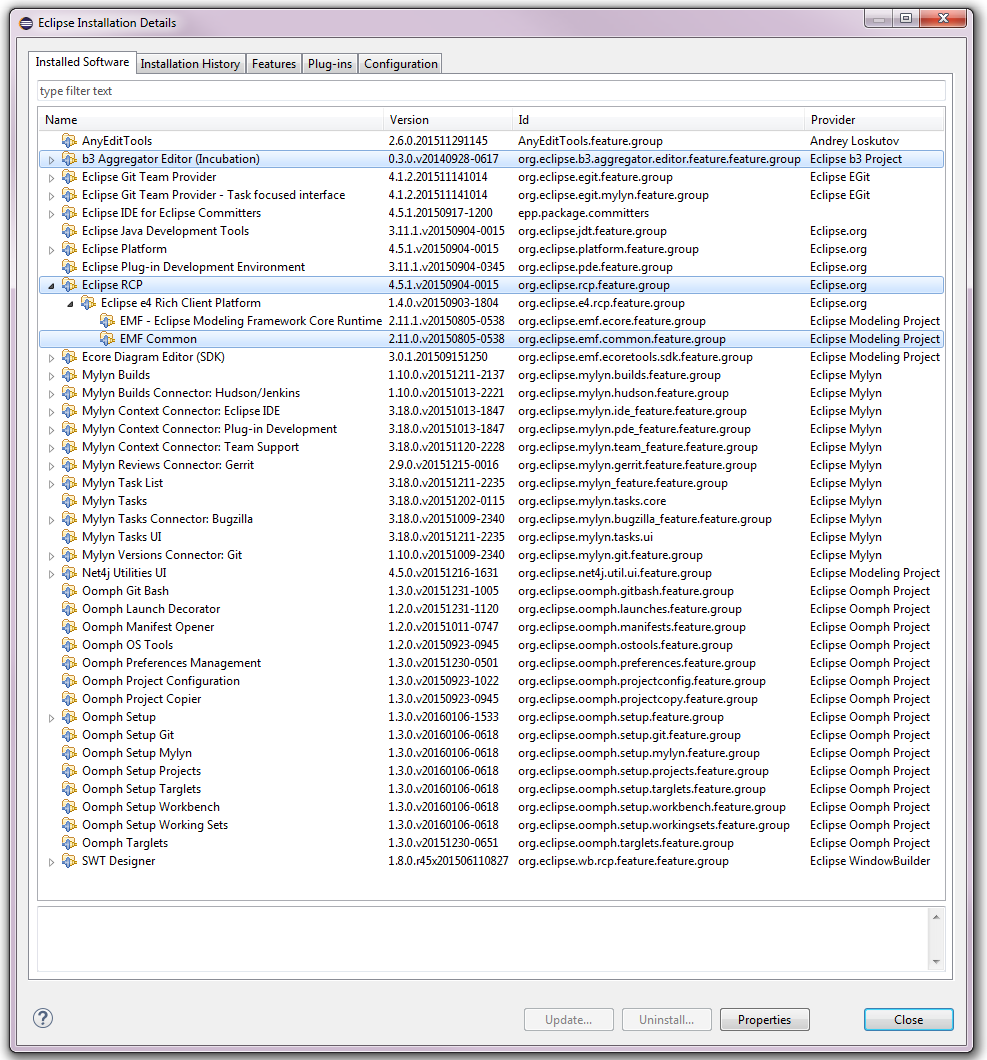
Task: Select the Installed Software tab
Action: pos(82,62)
